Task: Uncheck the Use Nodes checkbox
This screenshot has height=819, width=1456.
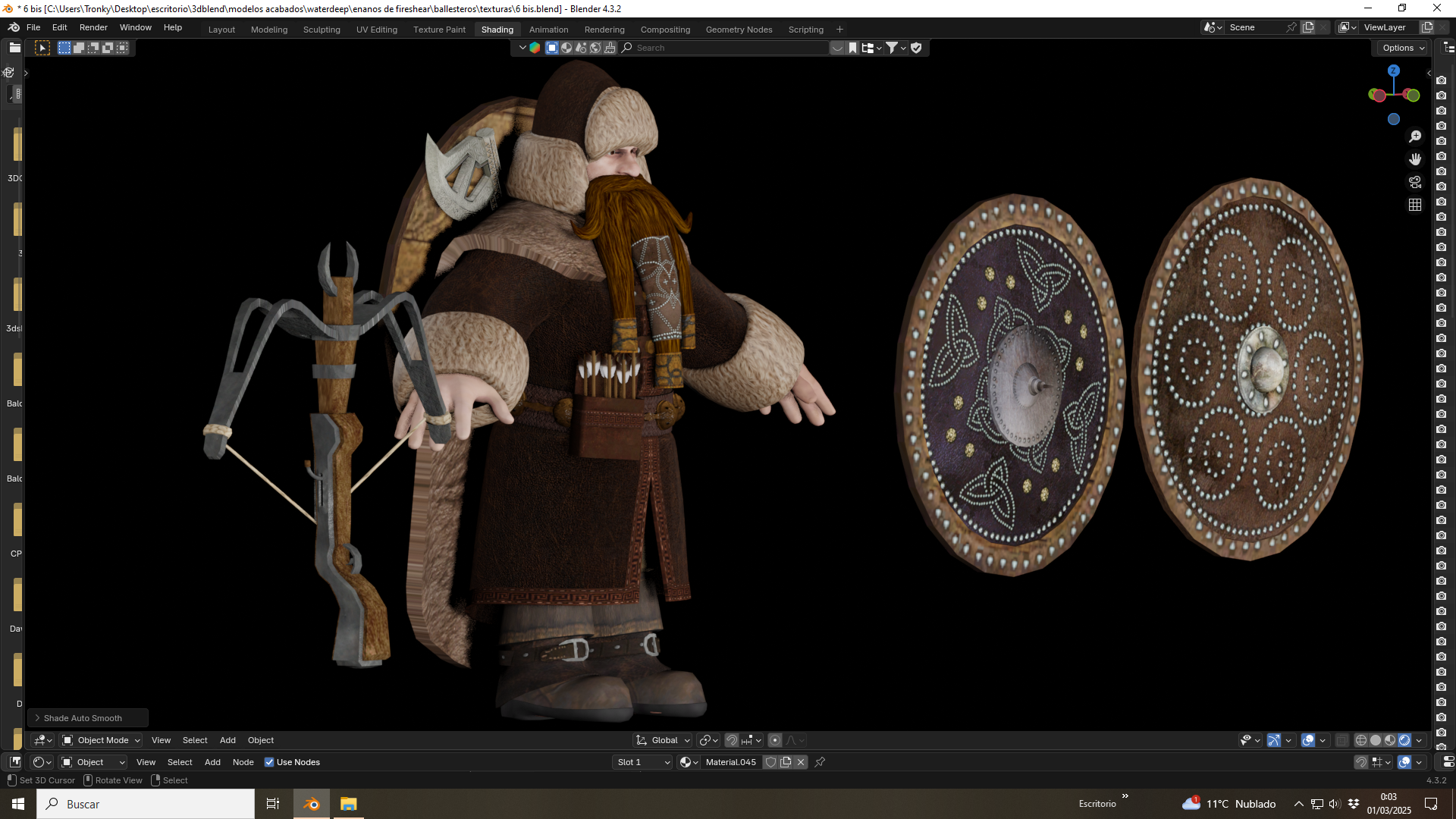Action: pos(269,762)
